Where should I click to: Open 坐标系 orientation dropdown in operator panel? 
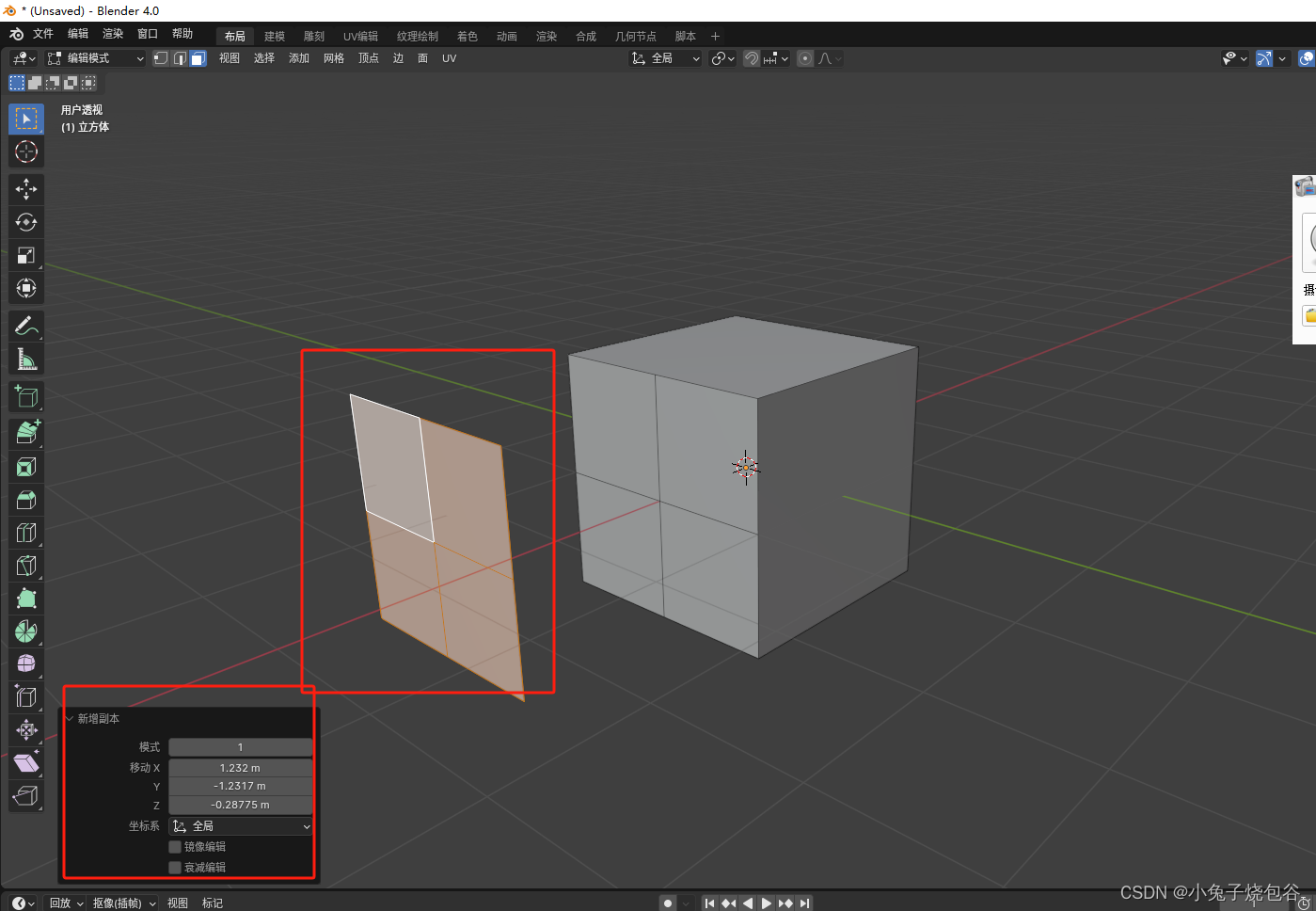click(x=241, y=826)
